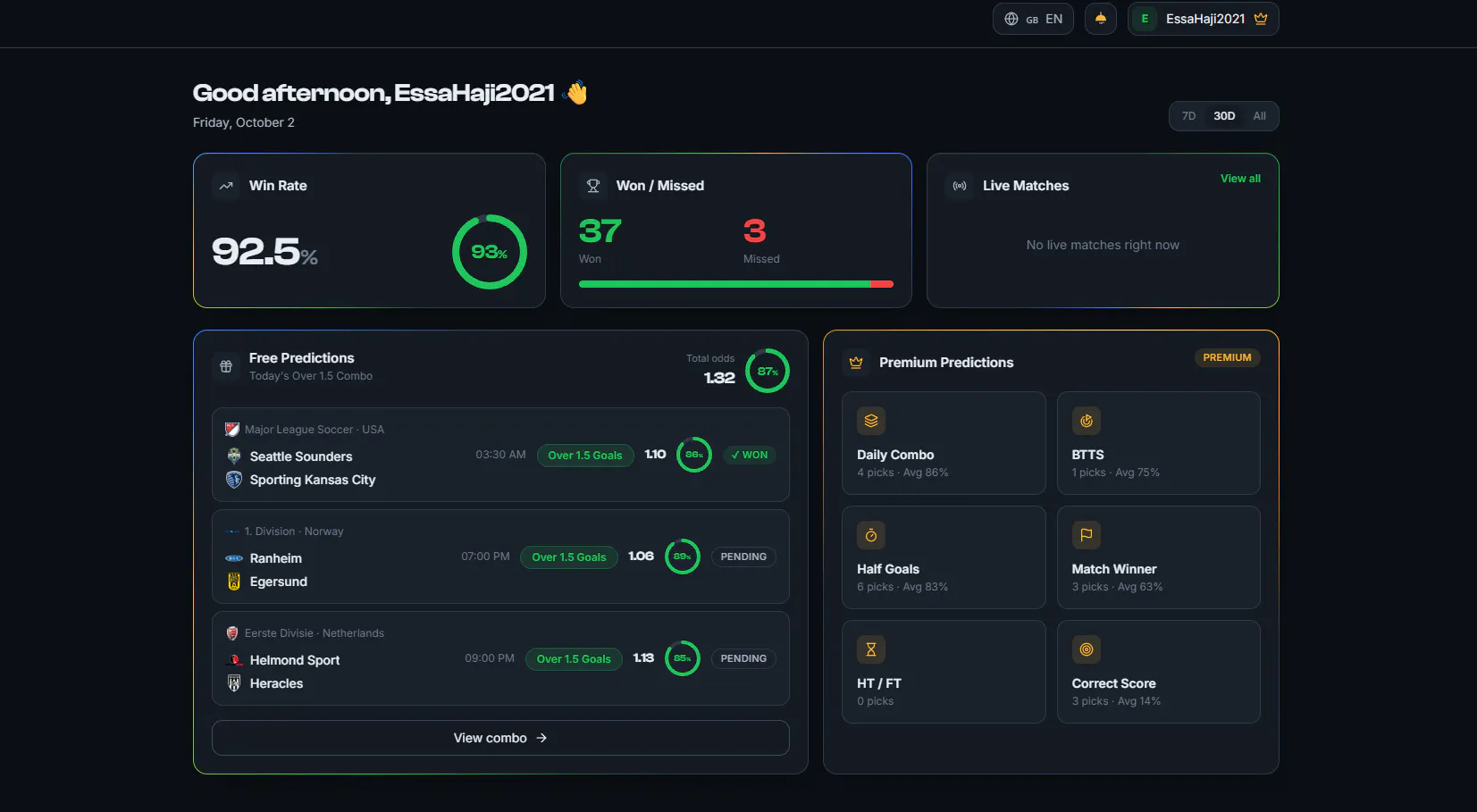Click the Seattle Sounders team crest
The height and width of the screenshot is (812, 1477).
pyautogui.click(x=234, y=456)
